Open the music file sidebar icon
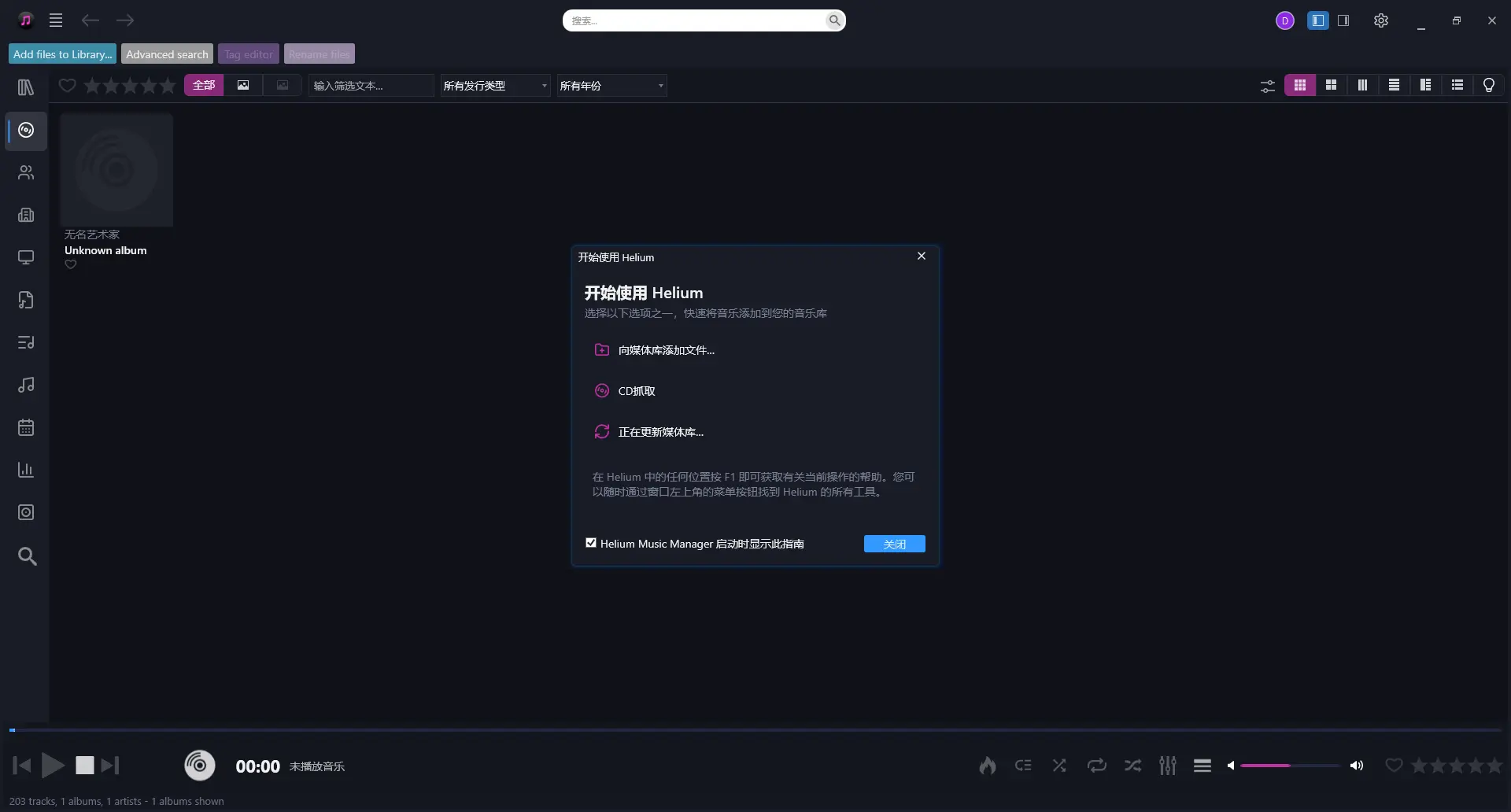The height and width of the screenshot is (812, 1511). coord(26,300)
